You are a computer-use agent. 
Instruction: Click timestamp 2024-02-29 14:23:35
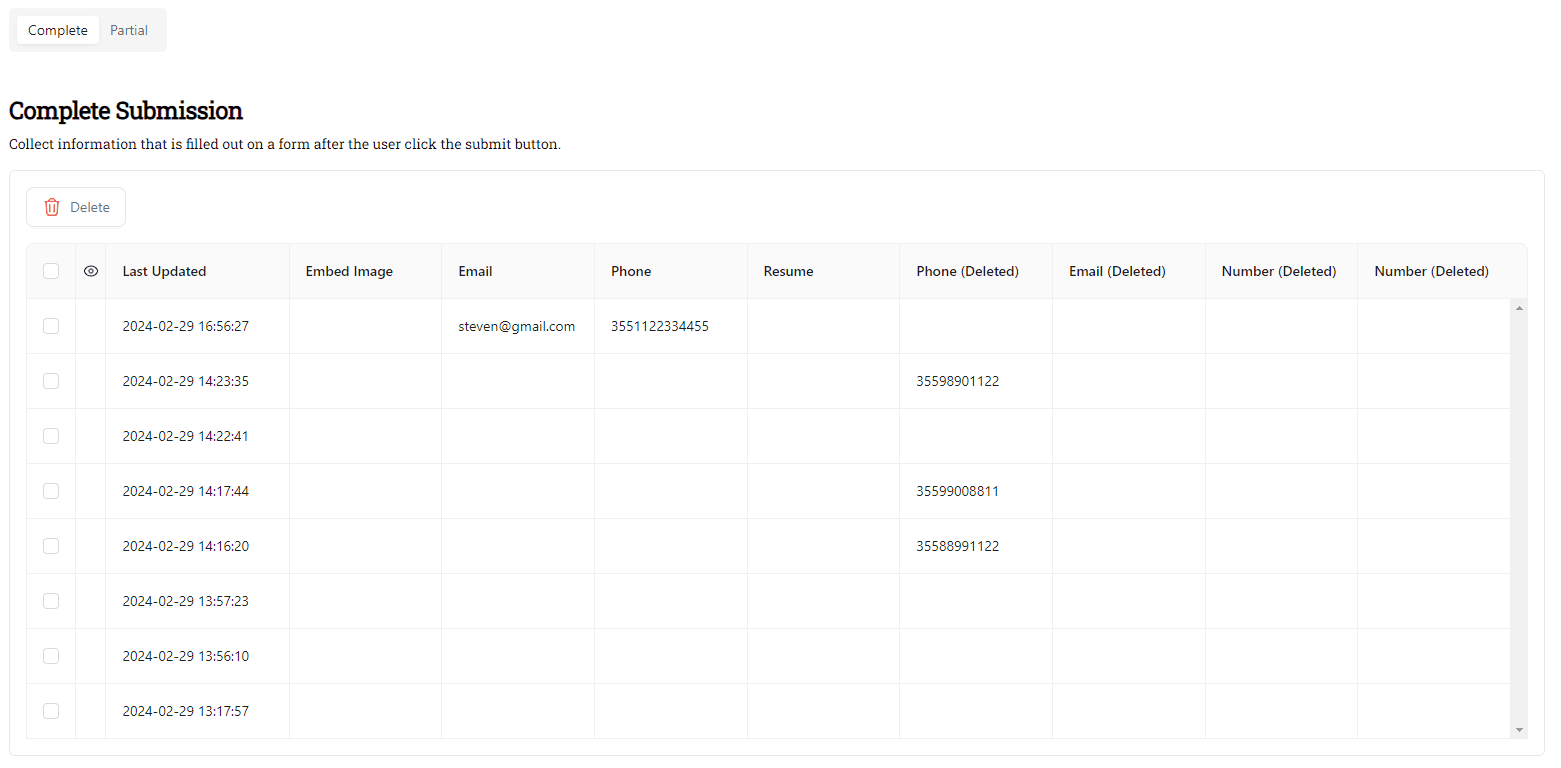click(185, 381)
